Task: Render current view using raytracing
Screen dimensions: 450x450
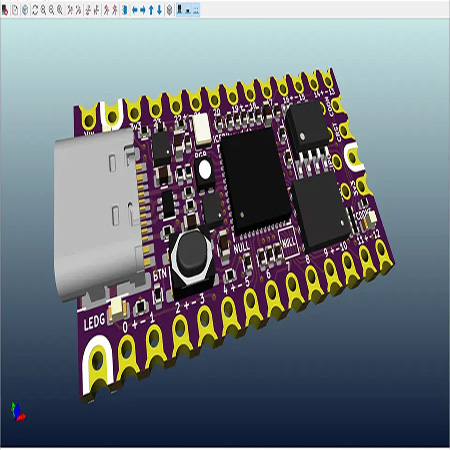Action: [x=25, y=10]
